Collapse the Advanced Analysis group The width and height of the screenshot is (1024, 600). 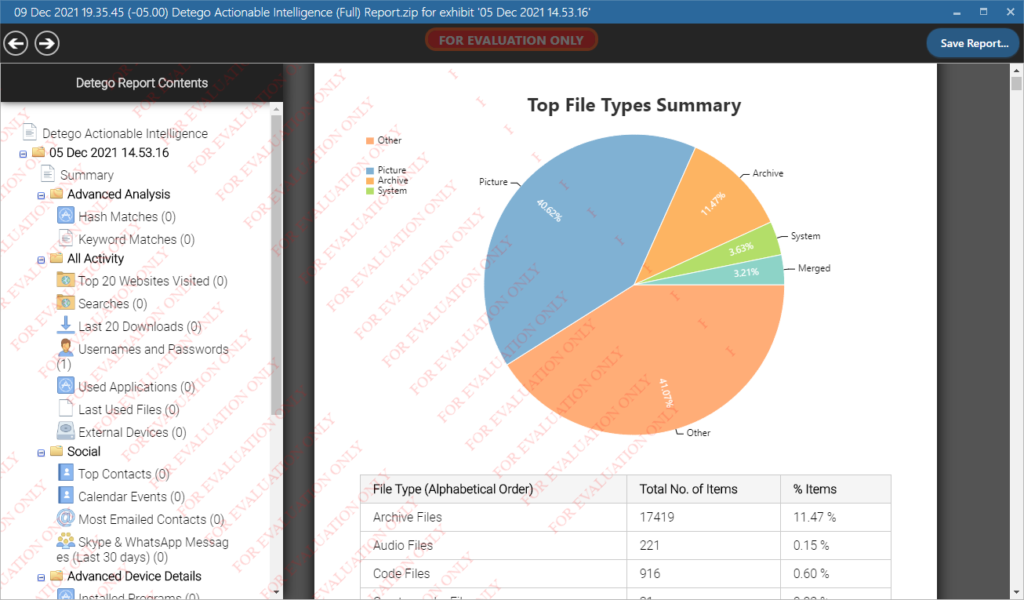(x=41, y=195)
